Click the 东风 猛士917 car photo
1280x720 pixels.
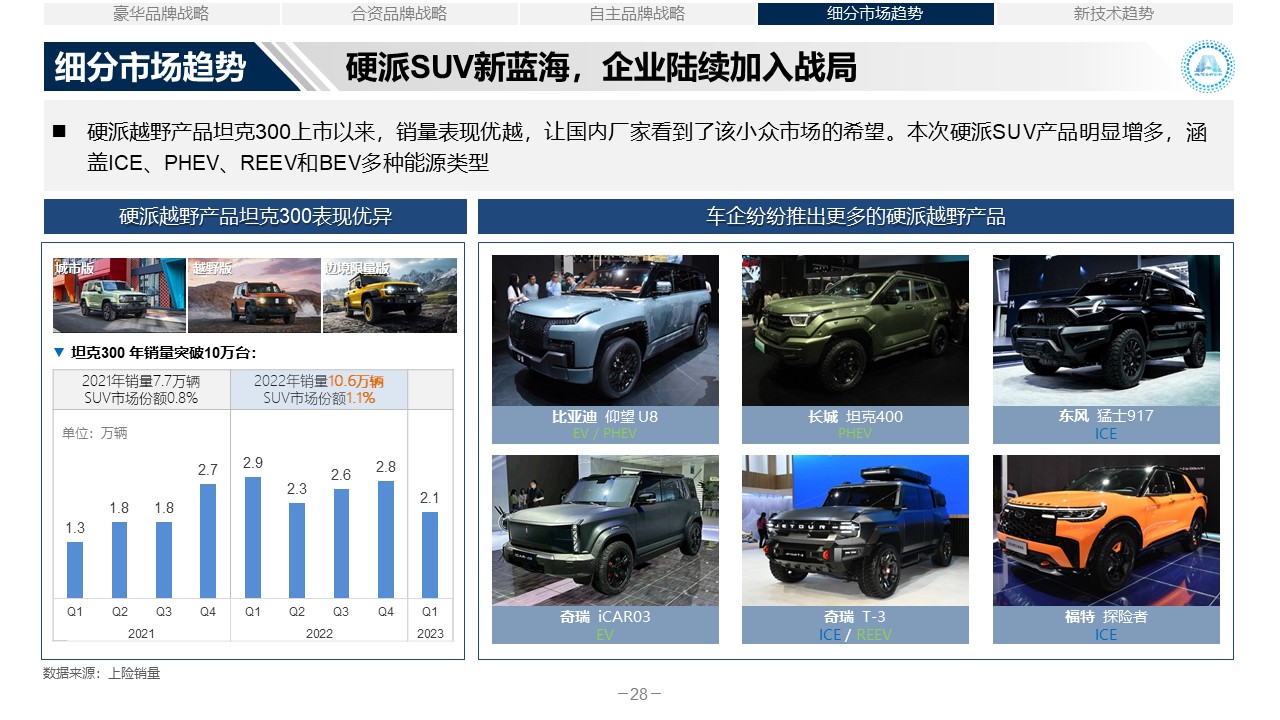(1106, 330)
